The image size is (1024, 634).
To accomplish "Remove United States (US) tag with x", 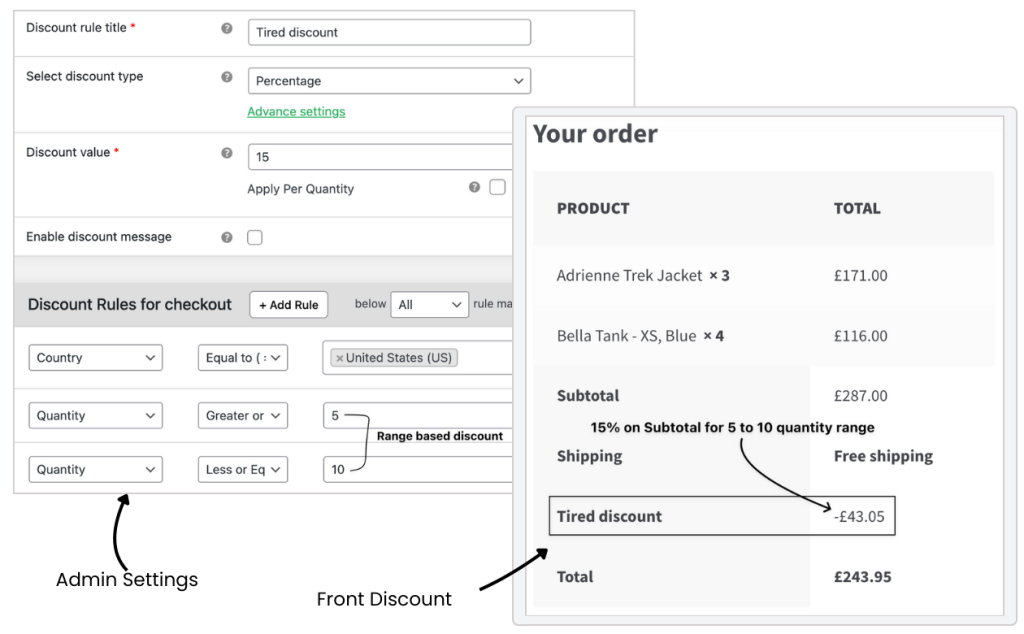I will pyautogui.click(x=339, y=358).
